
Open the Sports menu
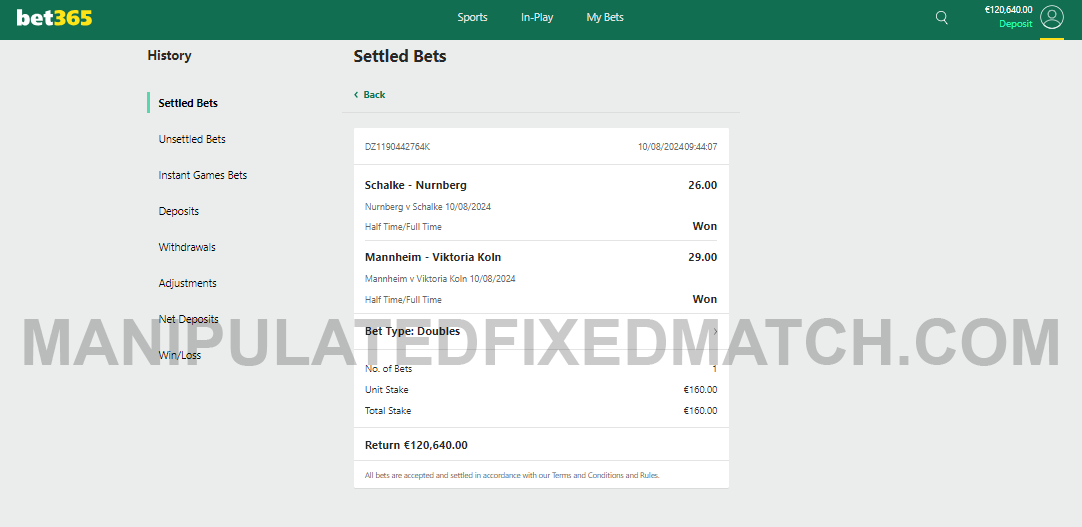pyautogui.click(x=473, y=17)
